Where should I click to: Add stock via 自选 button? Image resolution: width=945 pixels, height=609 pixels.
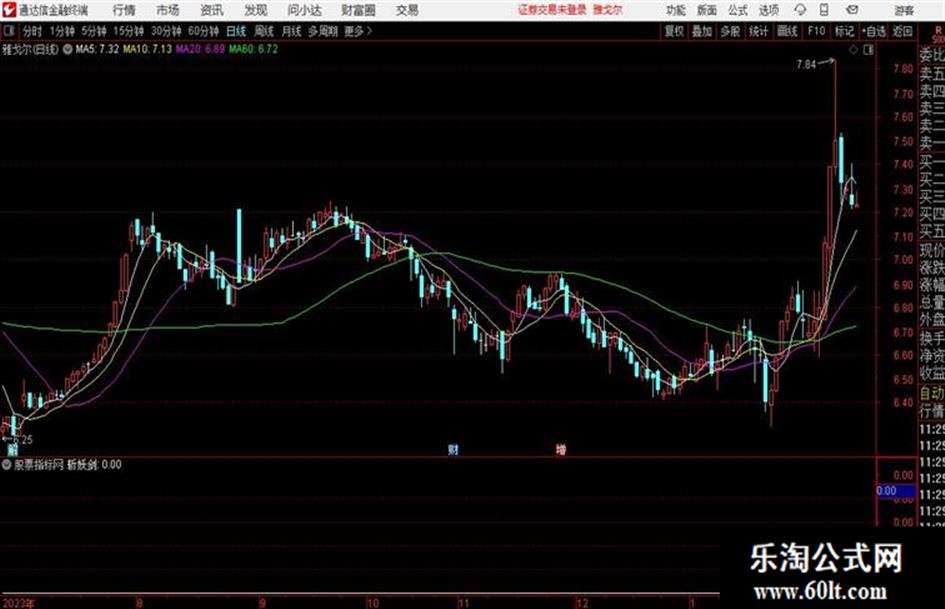(x=873, y=31)
